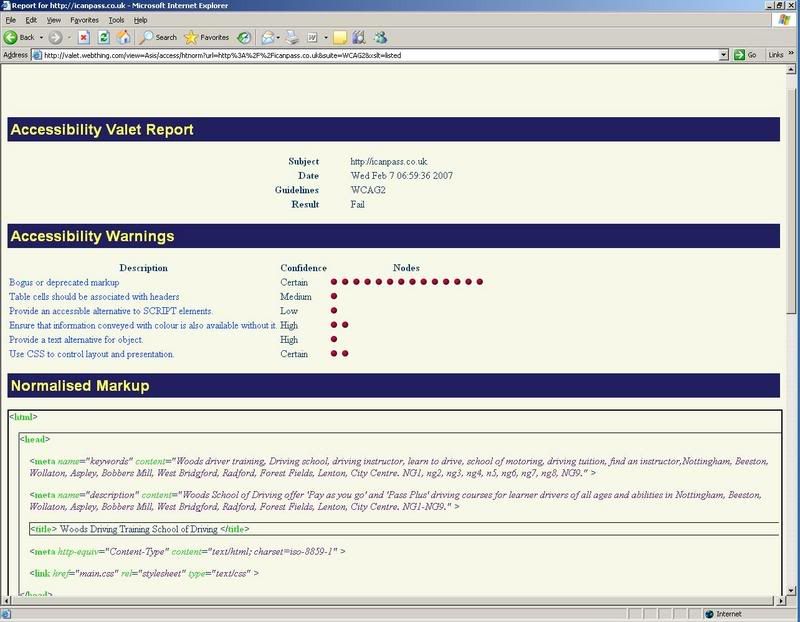Image resolution: width=800 pixels, height=622 pixels.
Task: Click the Edit with Word icon
Action: (312, 37)
